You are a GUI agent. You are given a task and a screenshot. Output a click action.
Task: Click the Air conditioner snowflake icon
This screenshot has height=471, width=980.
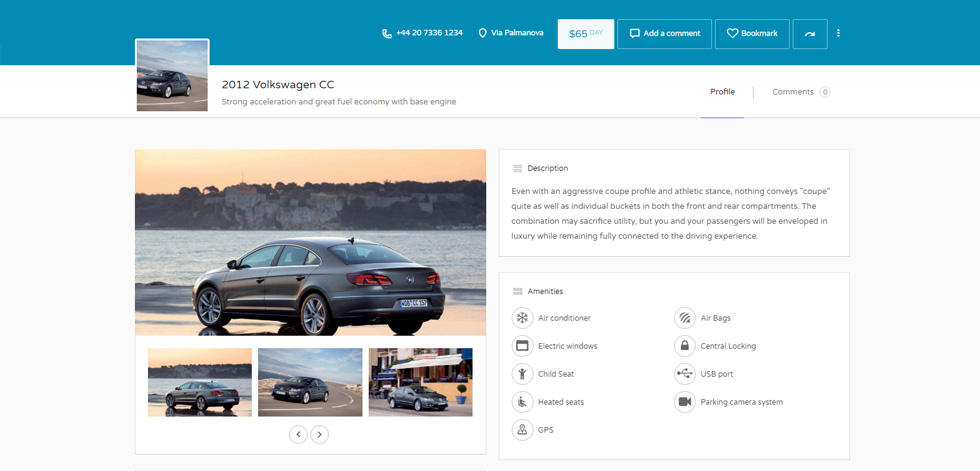[522, 318]
